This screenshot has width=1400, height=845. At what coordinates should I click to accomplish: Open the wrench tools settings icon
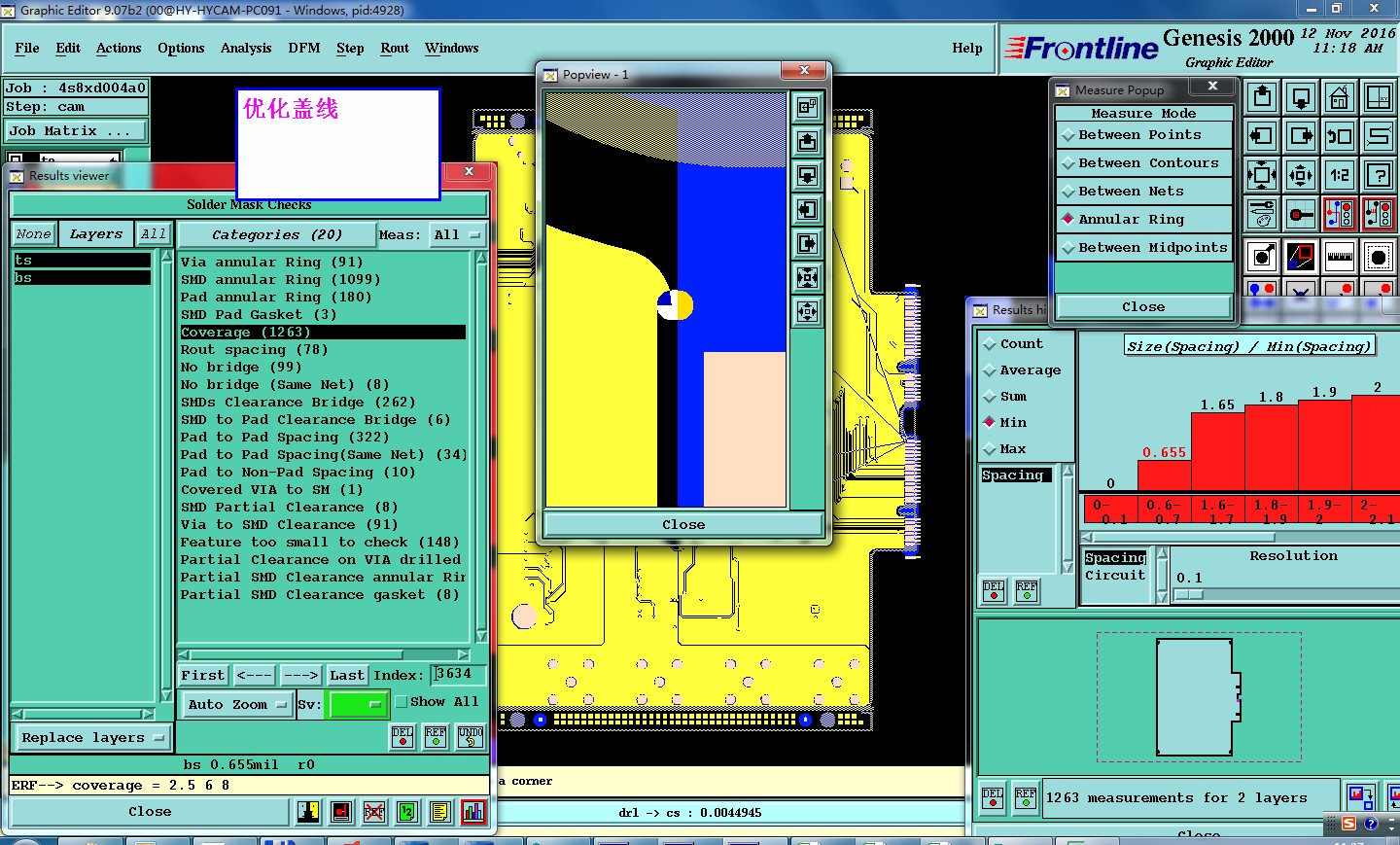[1262, 214]
